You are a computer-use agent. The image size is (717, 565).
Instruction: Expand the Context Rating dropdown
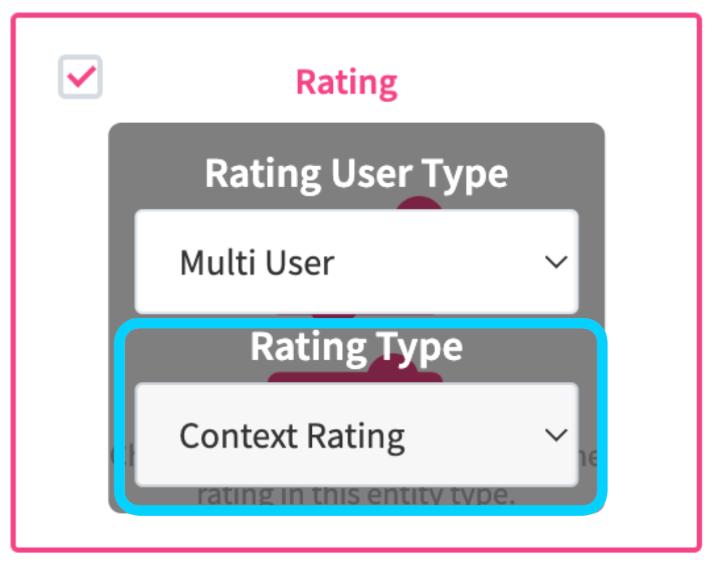(356, 436)
